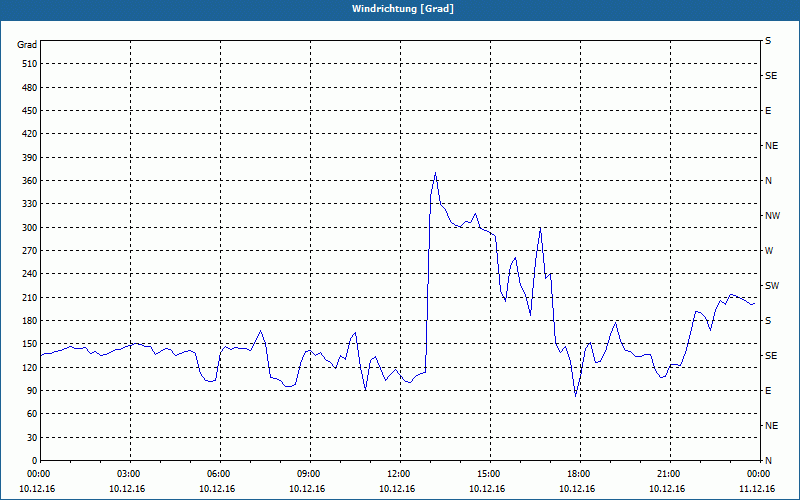Click the 03:00 time label
This screenshot has height=500, width=800.
pyautogui.click(x=131, y=473)
